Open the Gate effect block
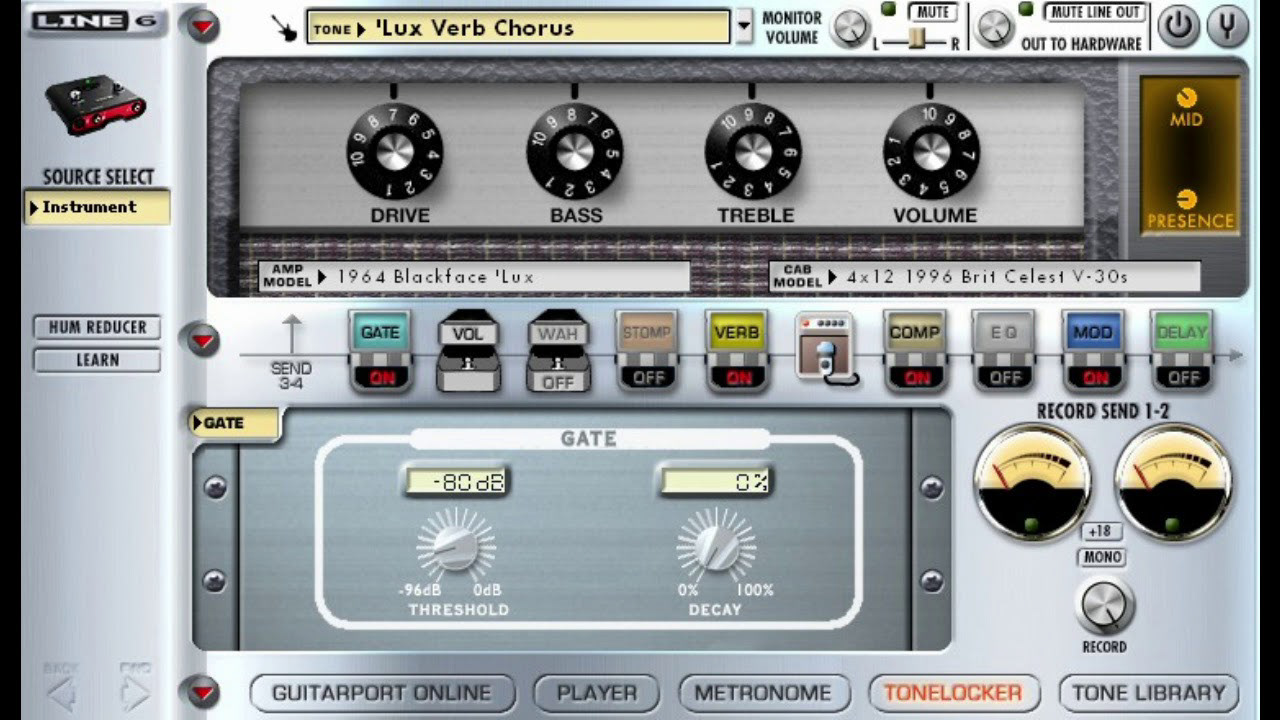The image size is (1280, 720). 380,333
